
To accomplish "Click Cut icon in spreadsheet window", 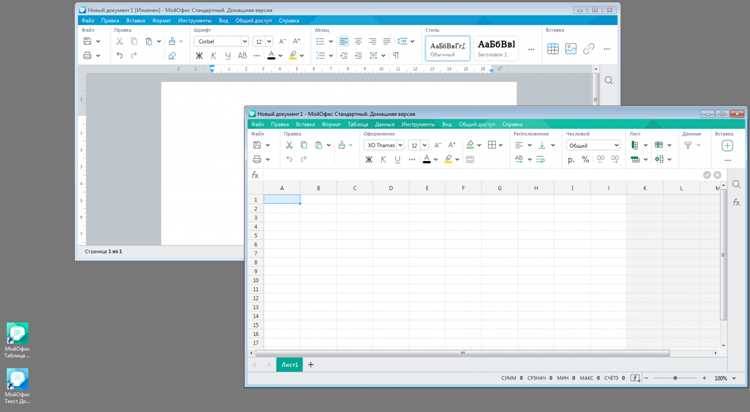I will pos(289,145).
